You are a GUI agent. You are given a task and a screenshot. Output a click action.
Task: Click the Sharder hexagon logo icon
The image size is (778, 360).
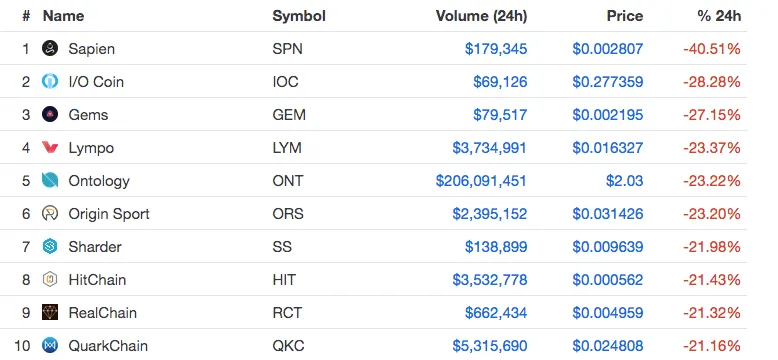pyautogui.click(x=50, y=246)
